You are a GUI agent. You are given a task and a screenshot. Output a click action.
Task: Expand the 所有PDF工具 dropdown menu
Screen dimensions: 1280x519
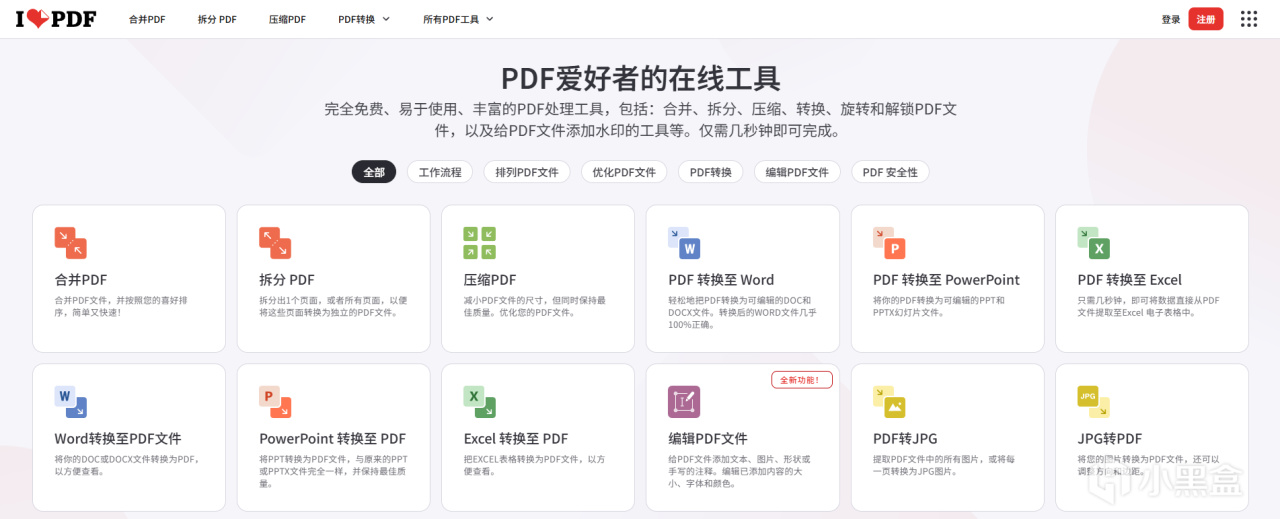[458, 19]
